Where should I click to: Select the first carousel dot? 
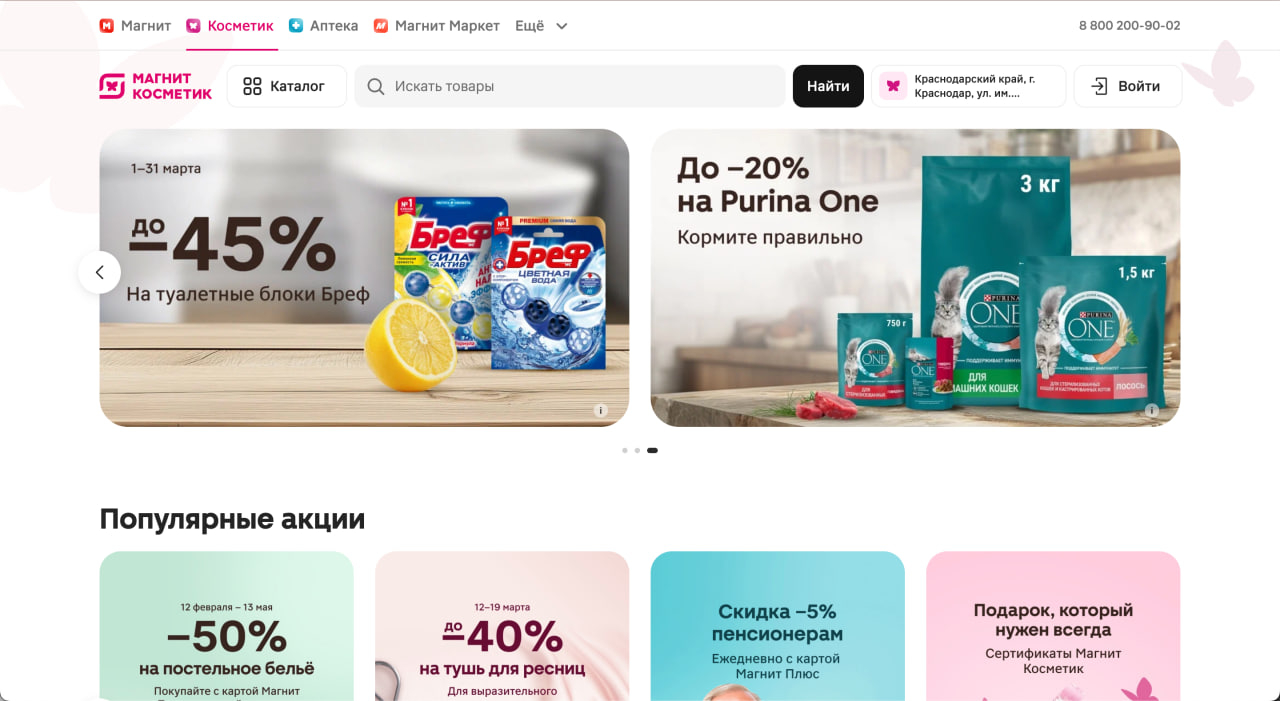[x=625, y=450]
